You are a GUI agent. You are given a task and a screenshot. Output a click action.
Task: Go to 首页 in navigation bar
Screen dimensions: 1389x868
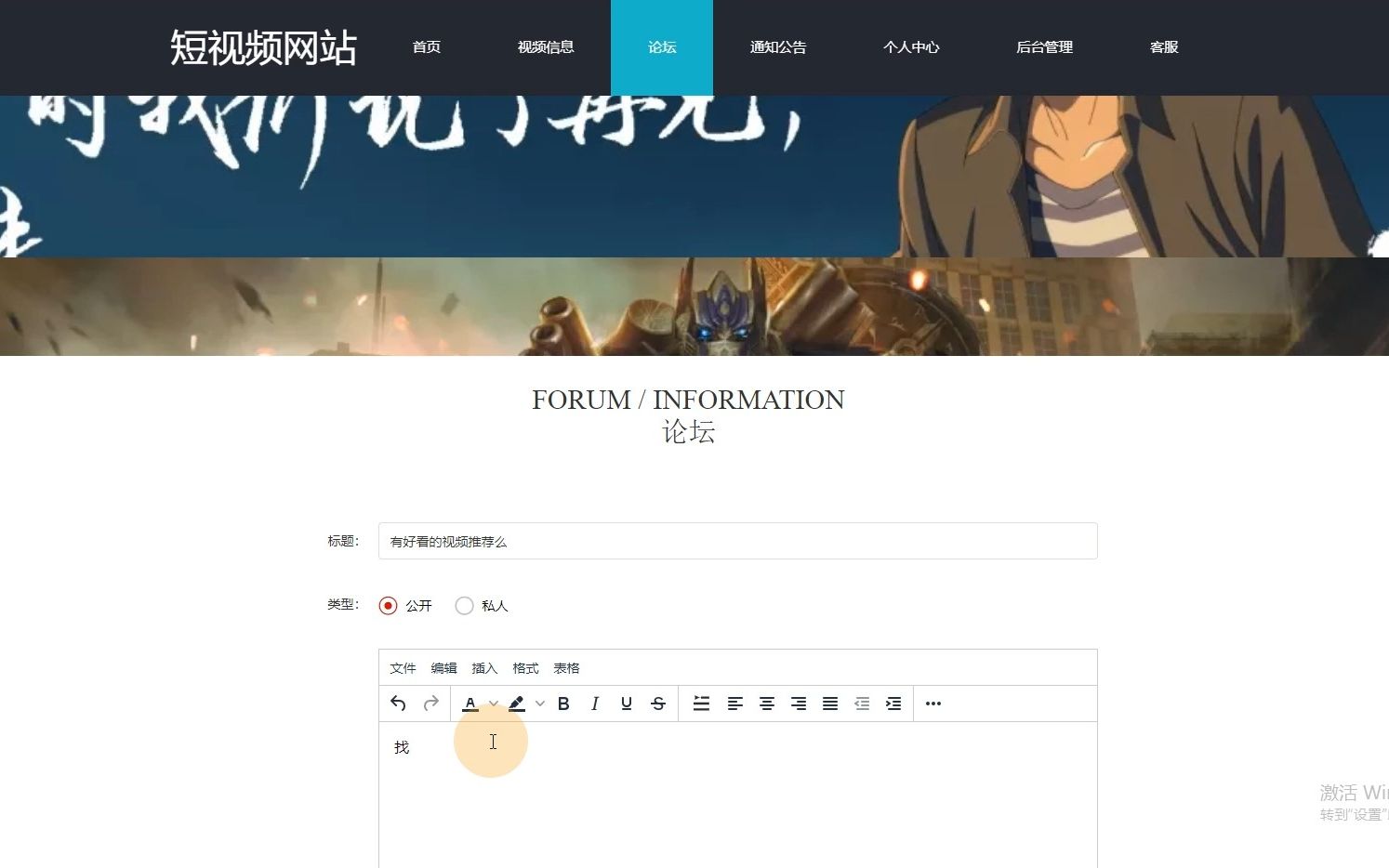427,47
